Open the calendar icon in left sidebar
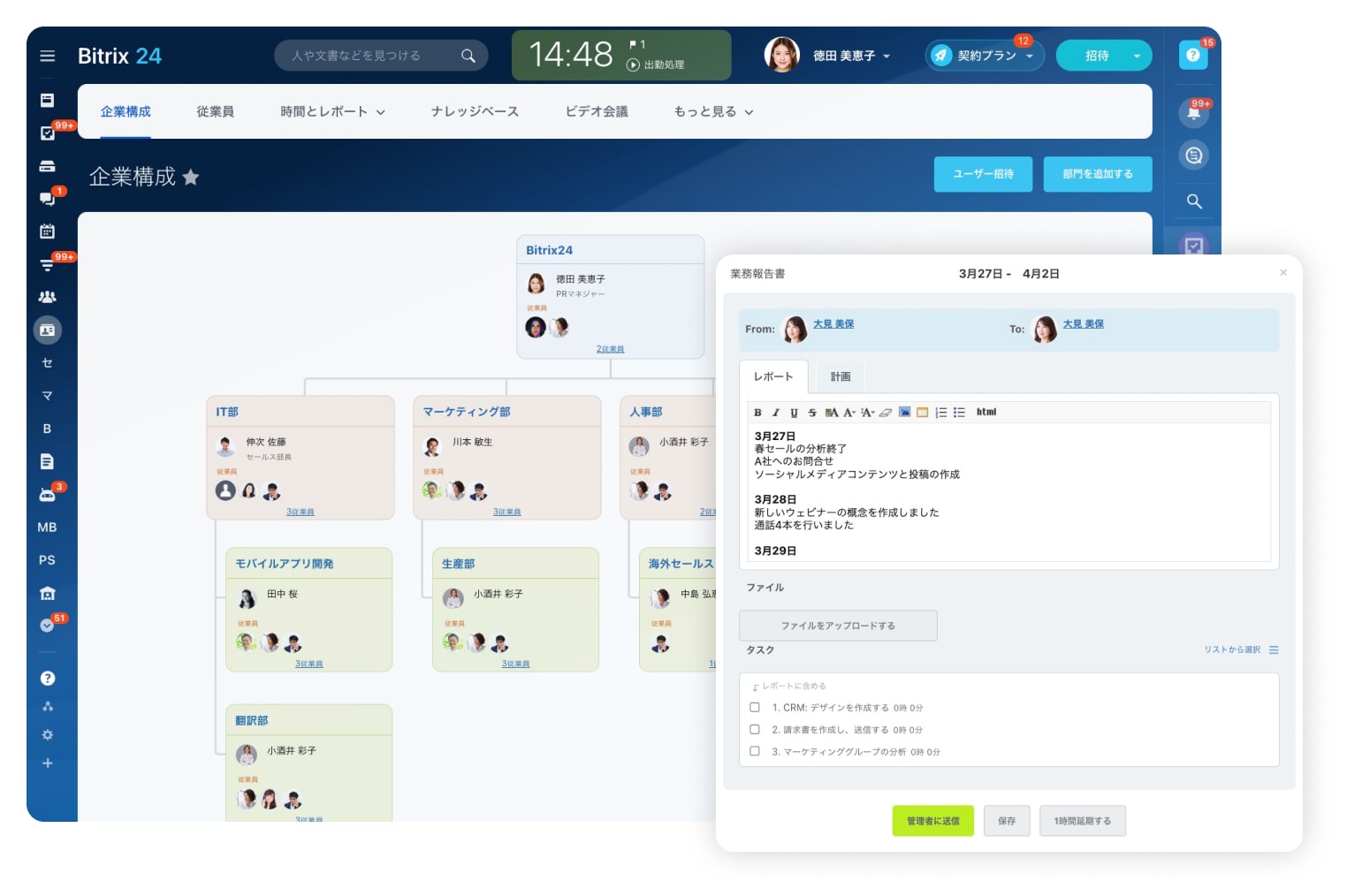This screenshot has width=1347, height=896. click(x=48, y=232)
